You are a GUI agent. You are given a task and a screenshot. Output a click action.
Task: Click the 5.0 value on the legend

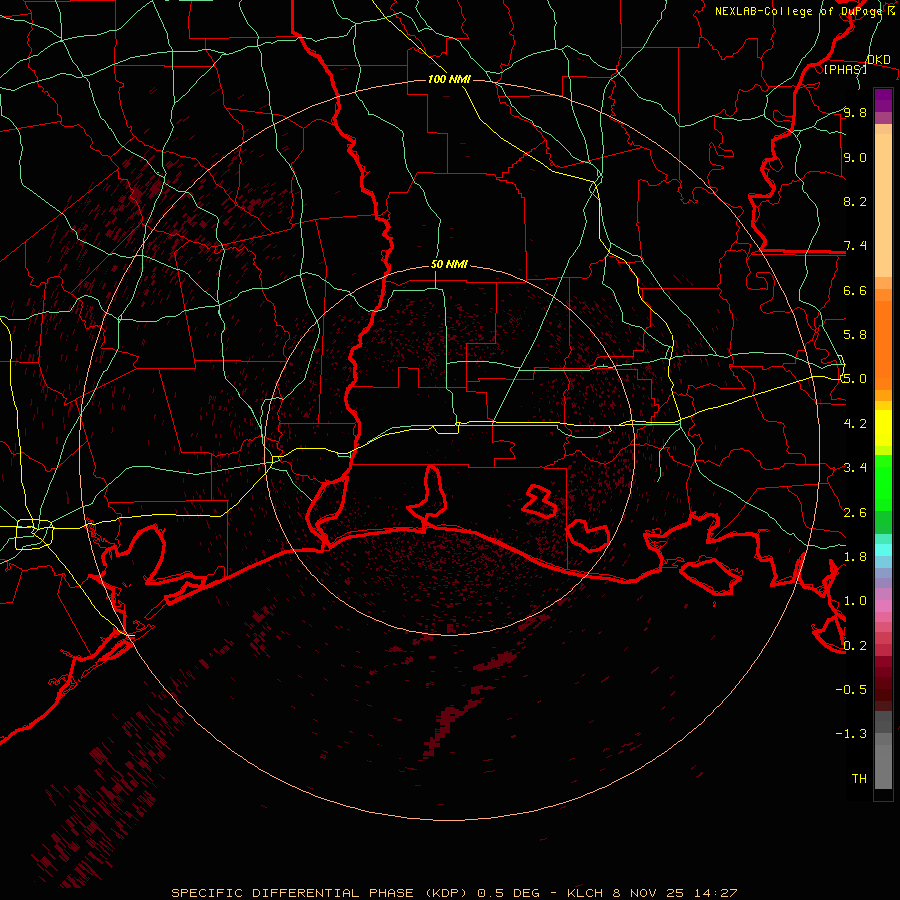click(855, 379)
